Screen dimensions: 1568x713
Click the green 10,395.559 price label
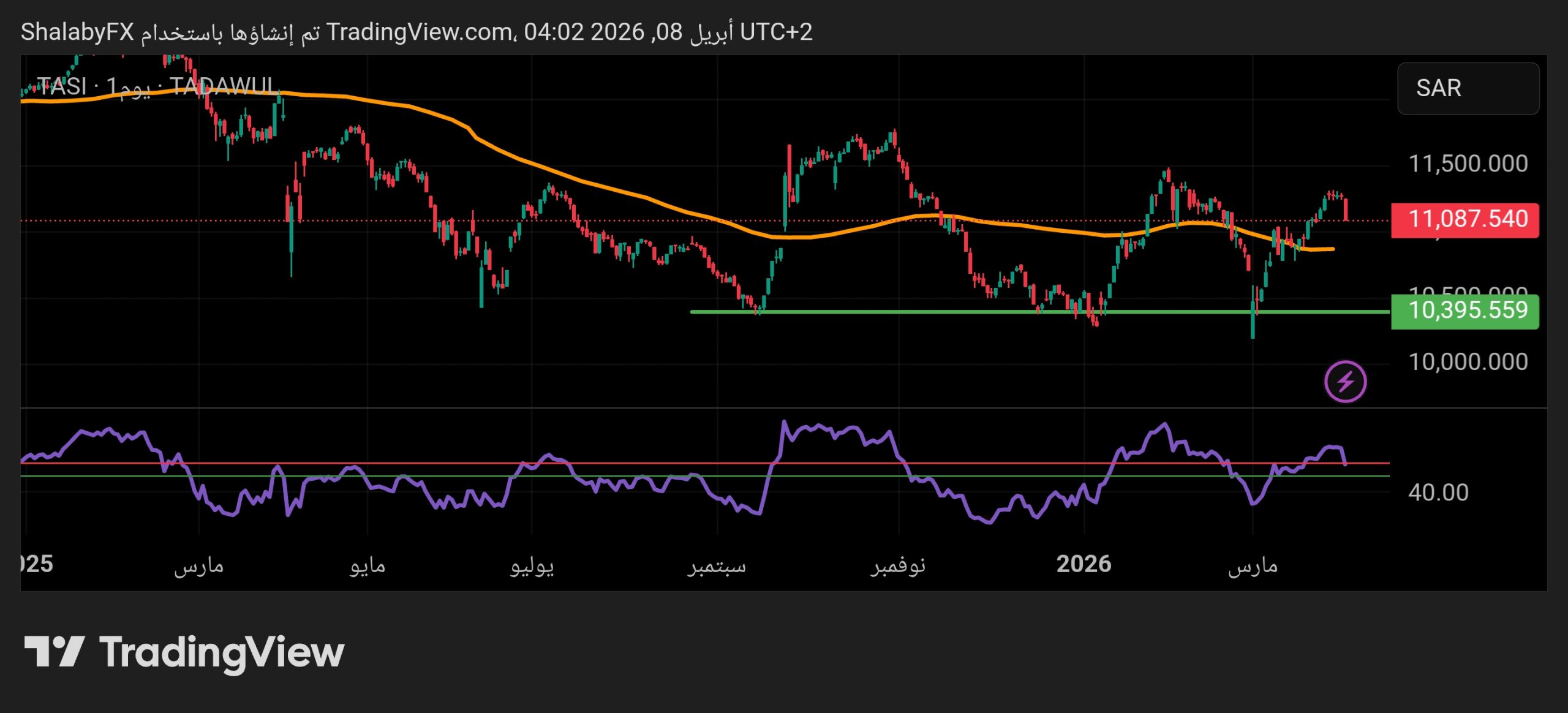click(1464, 311)
